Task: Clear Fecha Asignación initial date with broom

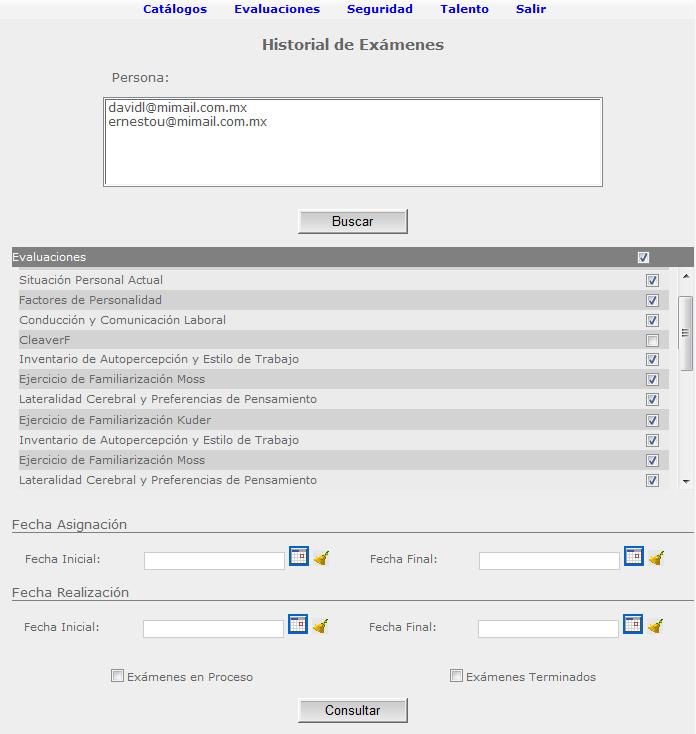Action: (x=322, y=558)
